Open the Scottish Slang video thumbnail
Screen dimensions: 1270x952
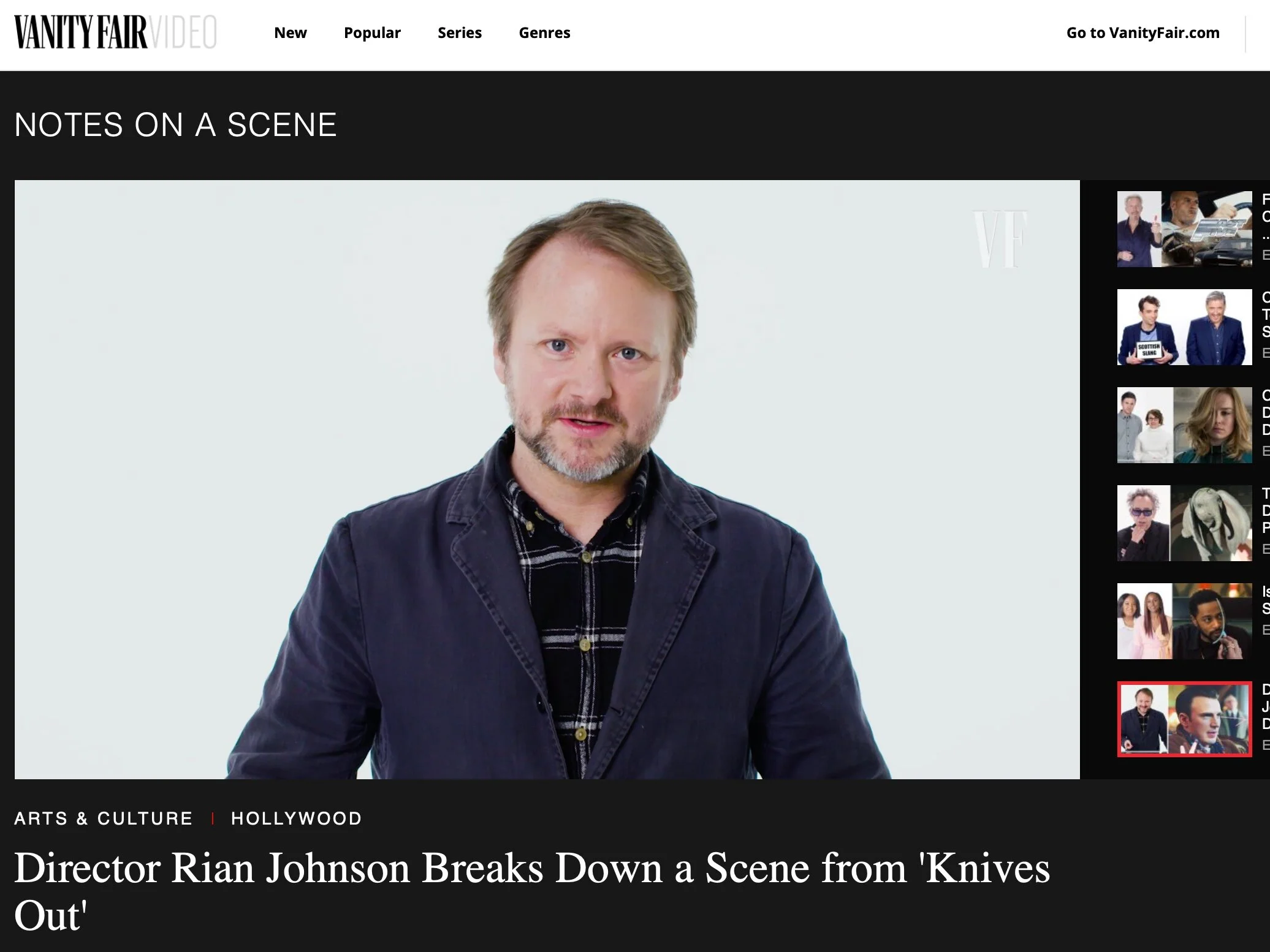pos(1184,327)
